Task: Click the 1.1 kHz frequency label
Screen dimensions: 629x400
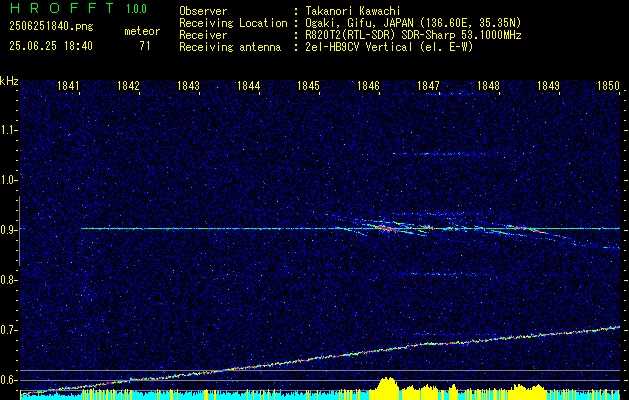Action: (x=9, y=130)
